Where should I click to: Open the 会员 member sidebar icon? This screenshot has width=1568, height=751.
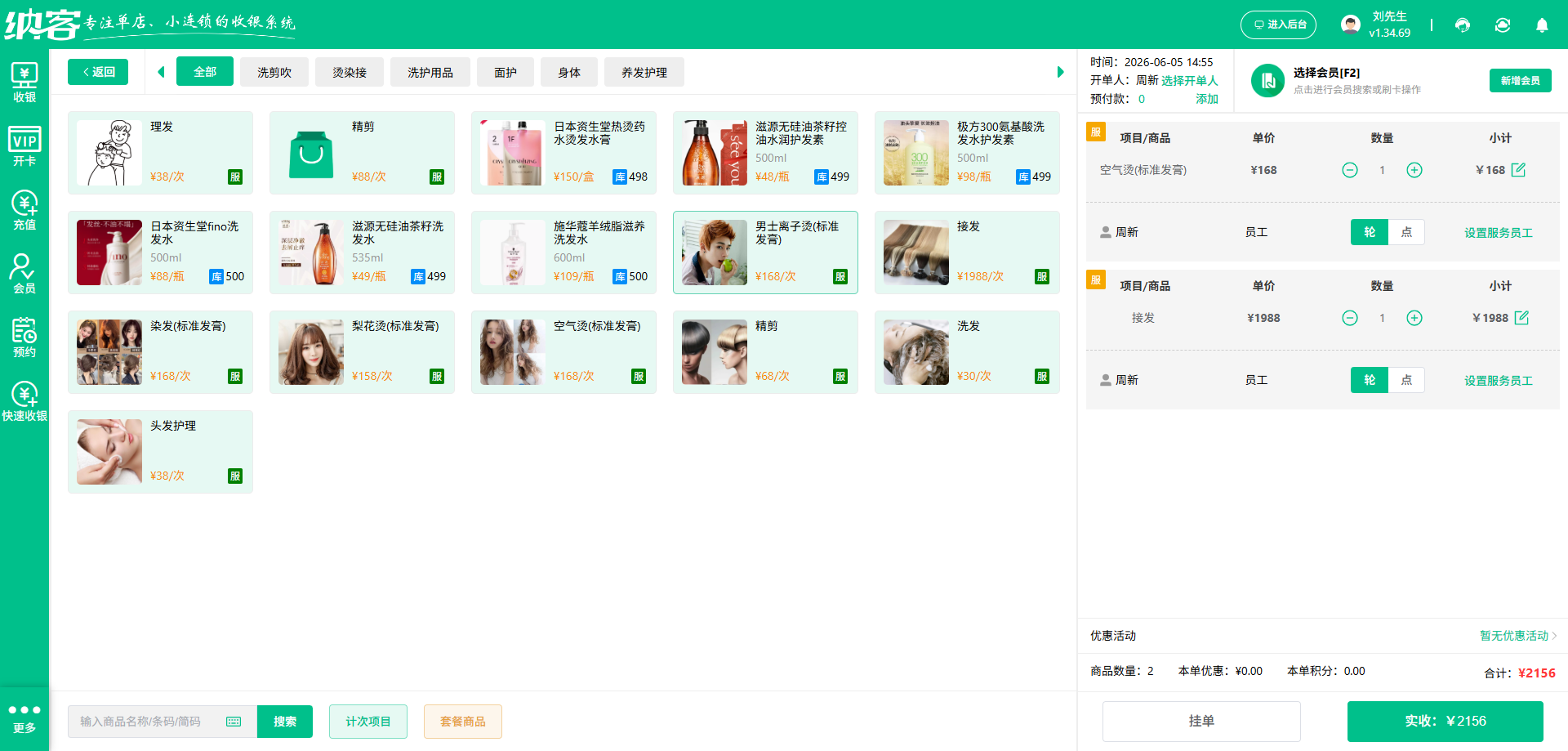[x=24, y=274]
